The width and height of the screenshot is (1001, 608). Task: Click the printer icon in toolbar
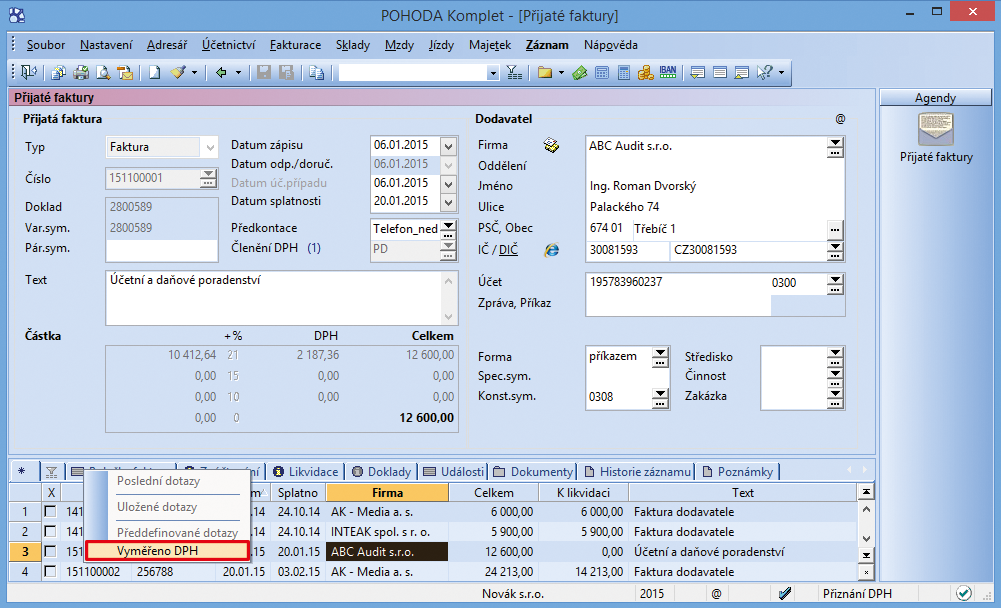tap(81, 72)
